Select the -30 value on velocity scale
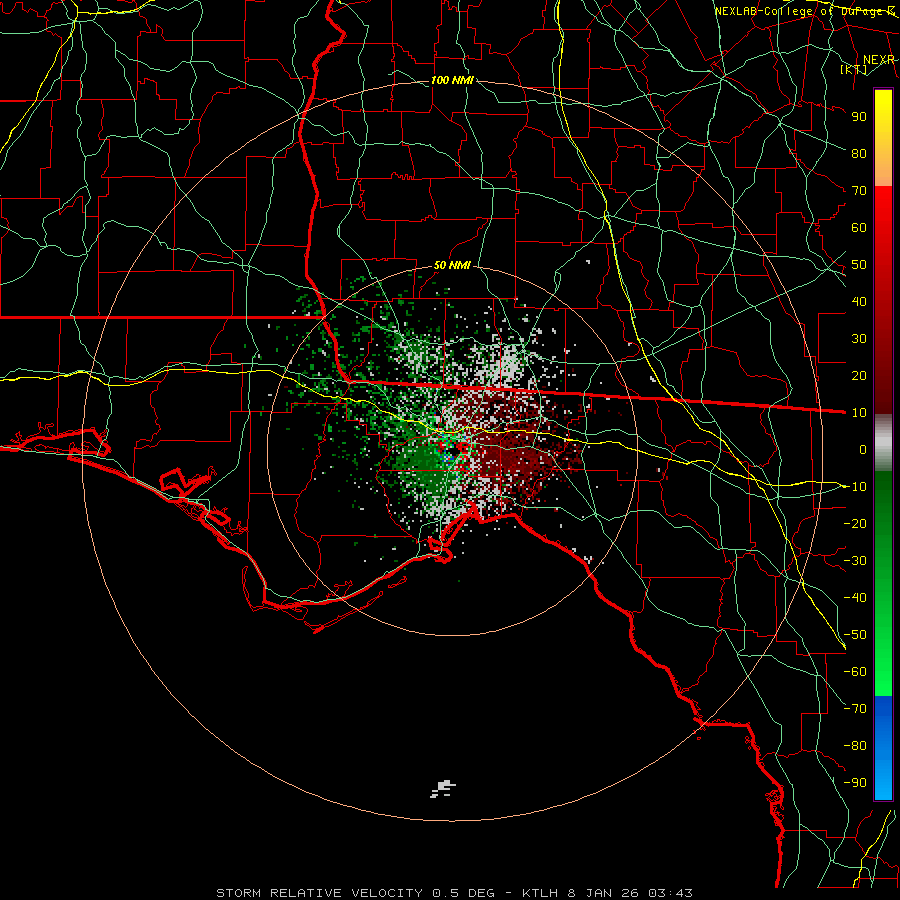This screenshot has width=900, height=900. pyautogui.click(x=855, y=561)
